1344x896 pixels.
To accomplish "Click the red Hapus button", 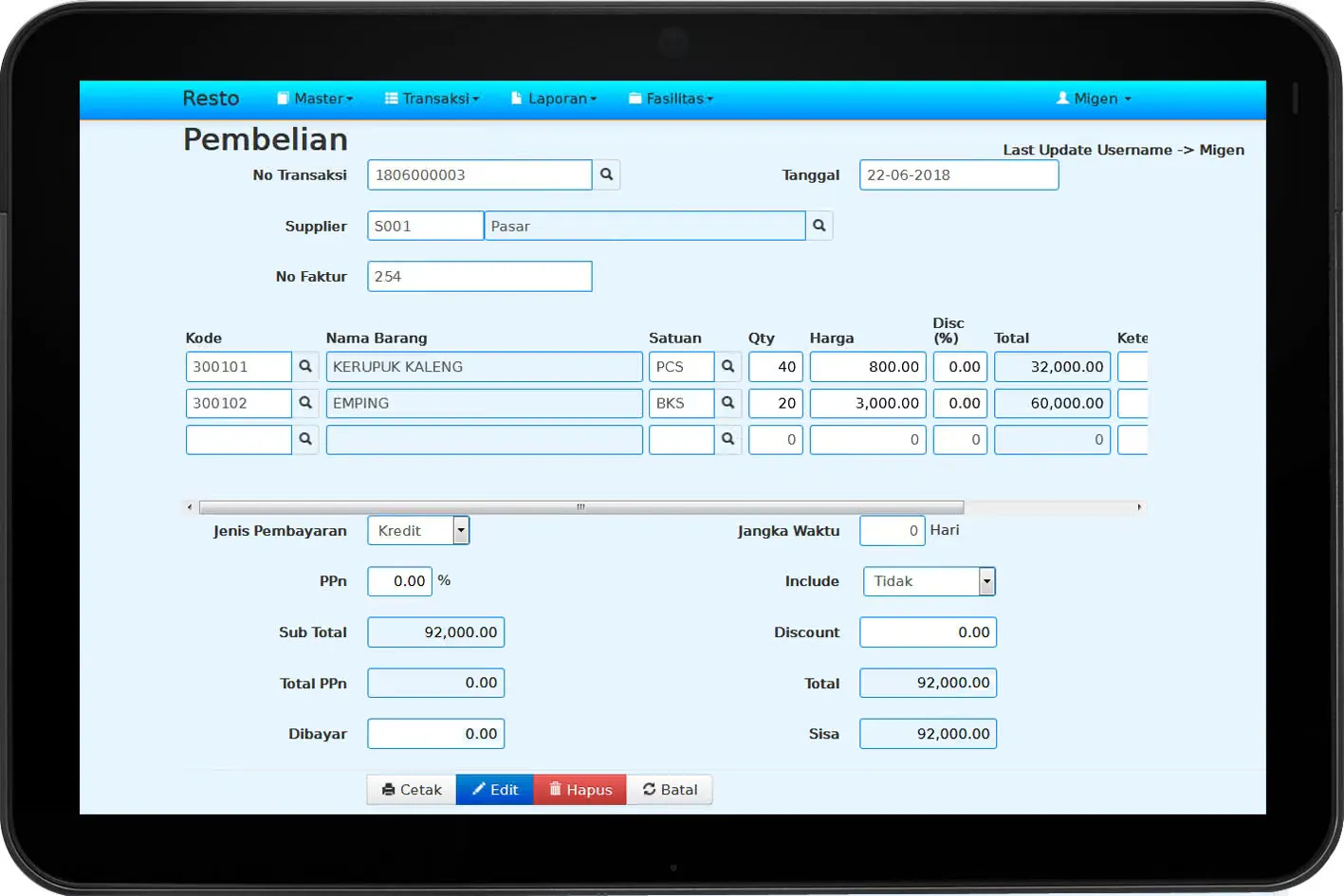I will [x=580, y=790].
